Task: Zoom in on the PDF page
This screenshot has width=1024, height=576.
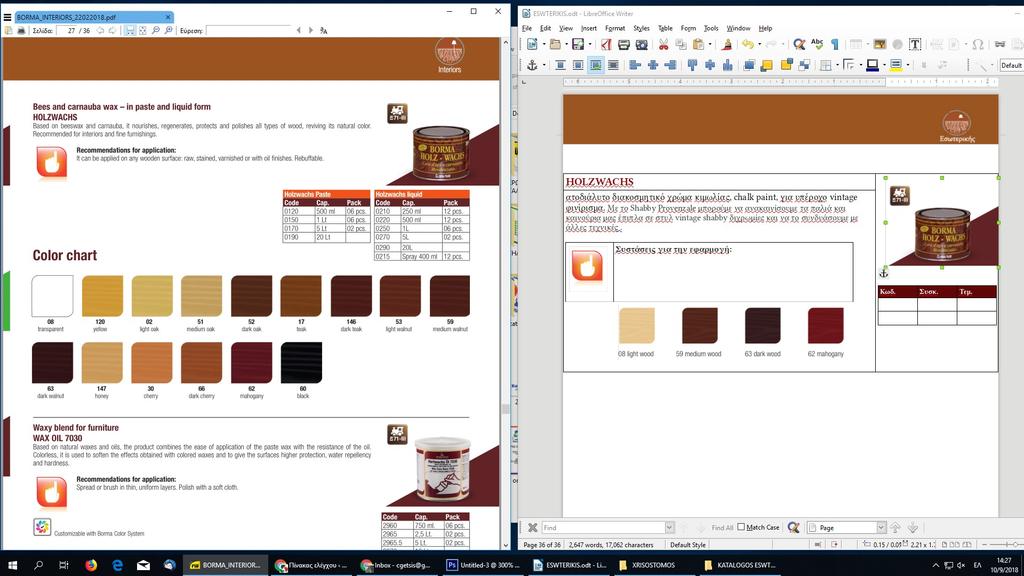Action: click(x=168, y=31)
